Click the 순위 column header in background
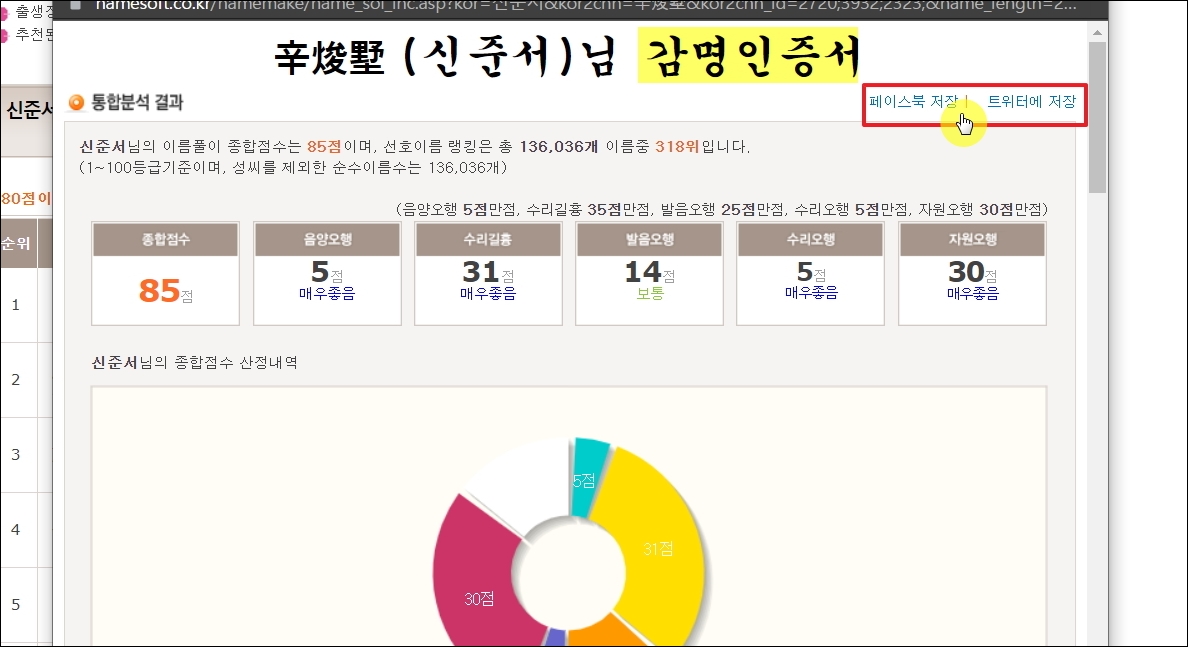Viewport: 1188px width, 647px height. [x=16, y=243]
